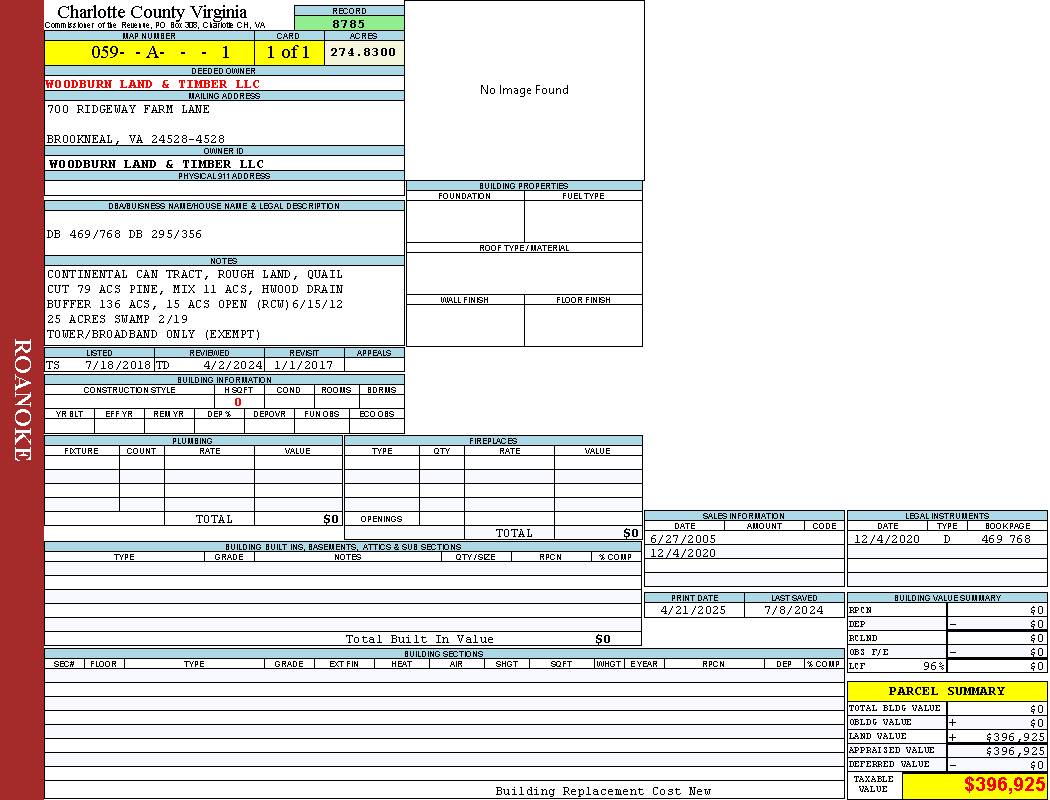1050x800 pixels.
Task: Click the acres value 274.8300
Action: click(x=364, y=52)
